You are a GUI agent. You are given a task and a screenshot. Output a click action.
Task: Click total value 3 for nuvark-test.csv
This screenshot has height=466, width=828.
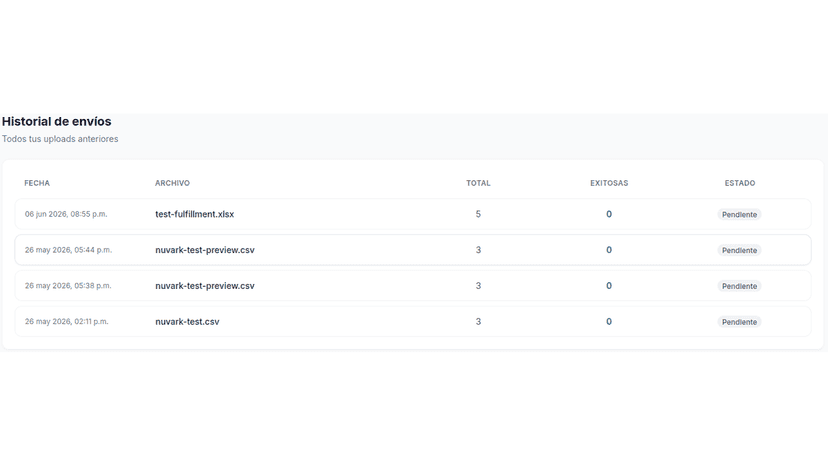point(478,322)
